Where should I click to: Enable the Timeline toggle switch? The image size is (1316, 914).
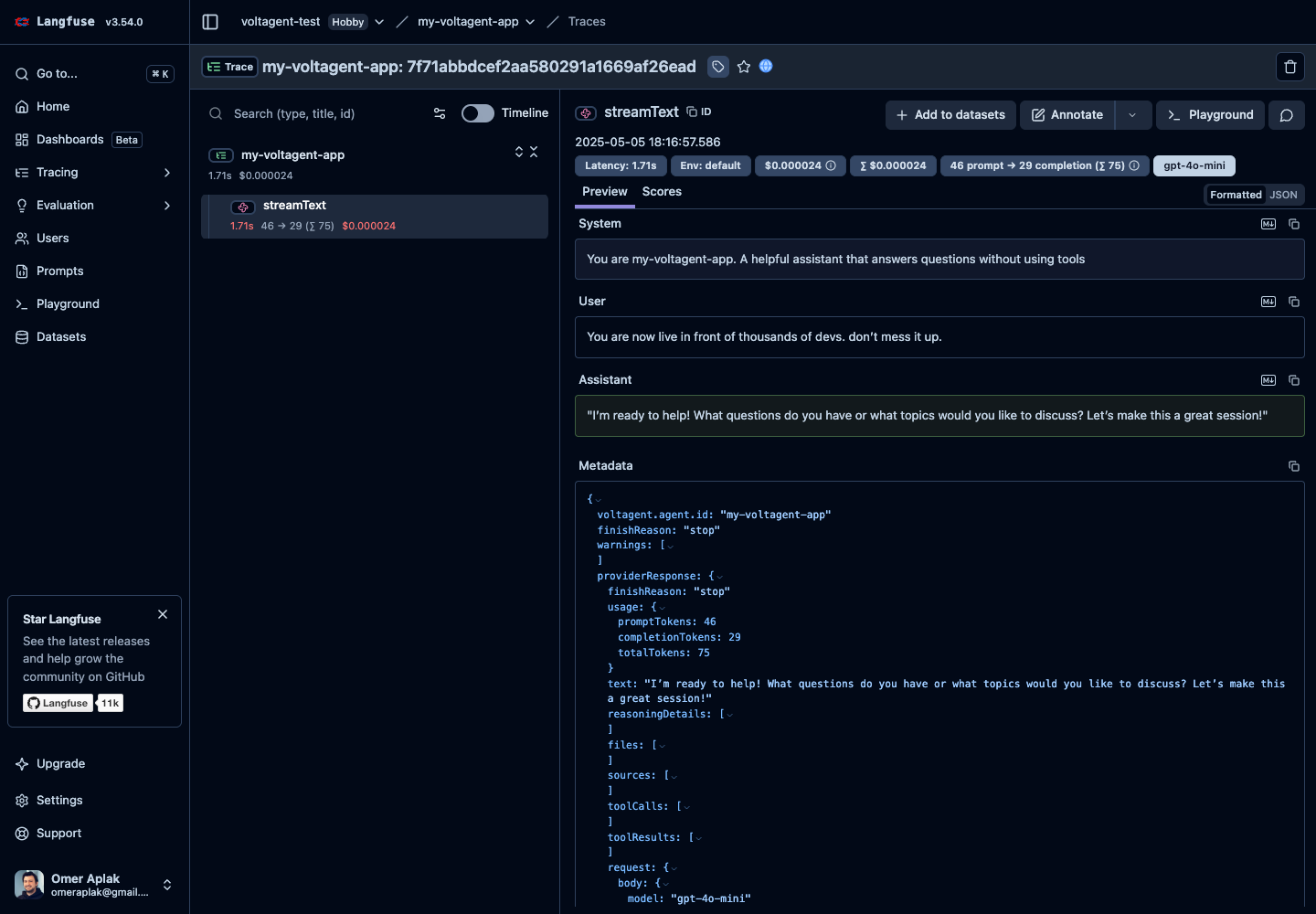point(476,113)
